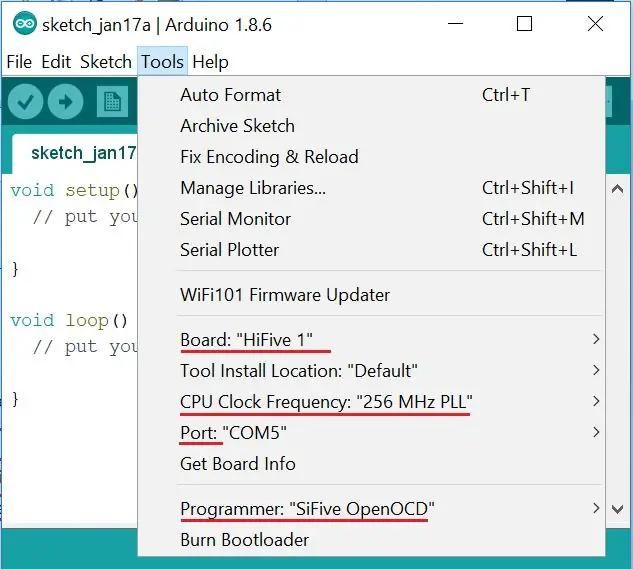Expand Tool Install Location submenu
Image resolution: width=633 pixels, height=569 pixels.
pyautogui.click(x=371, y=371)
